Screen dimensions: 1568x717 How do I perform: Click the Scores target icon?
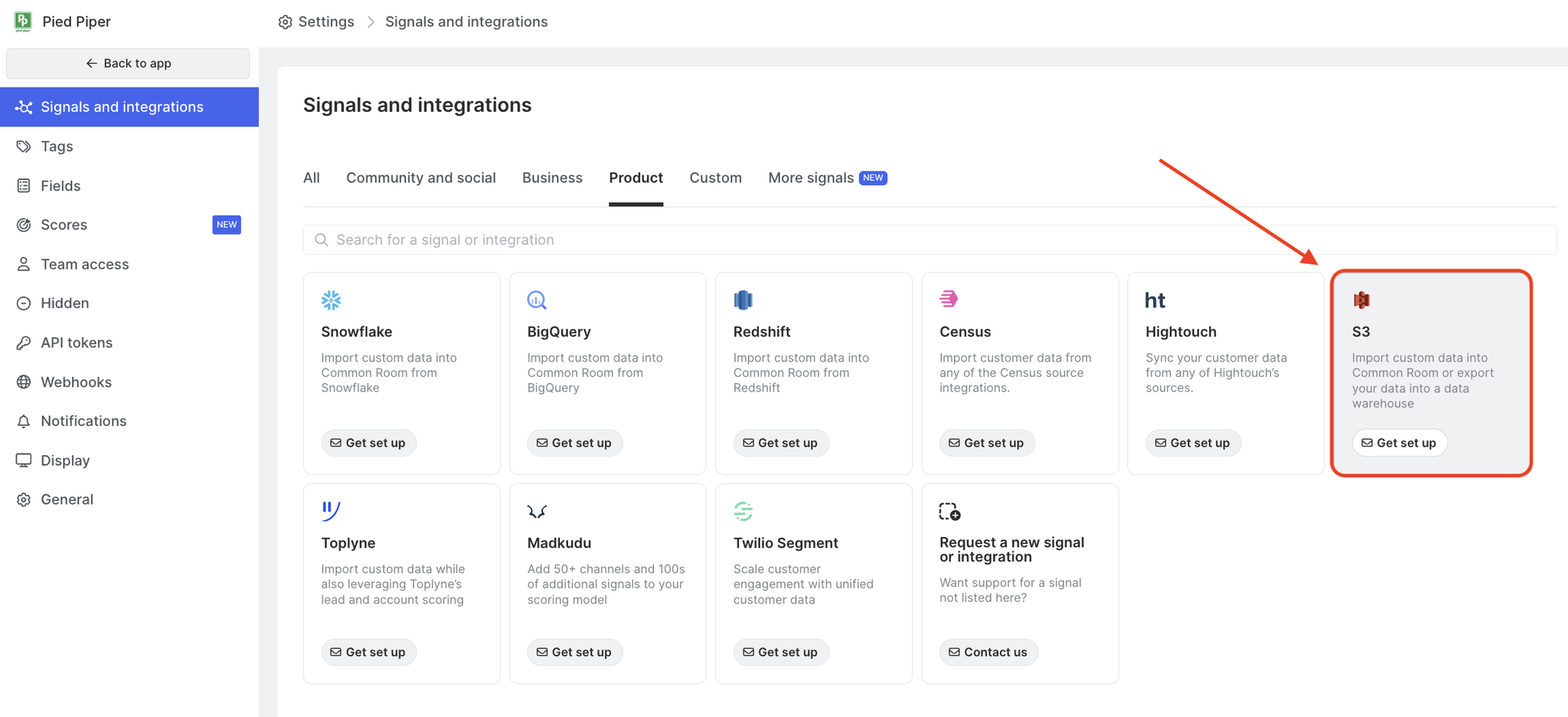[24, 224]
